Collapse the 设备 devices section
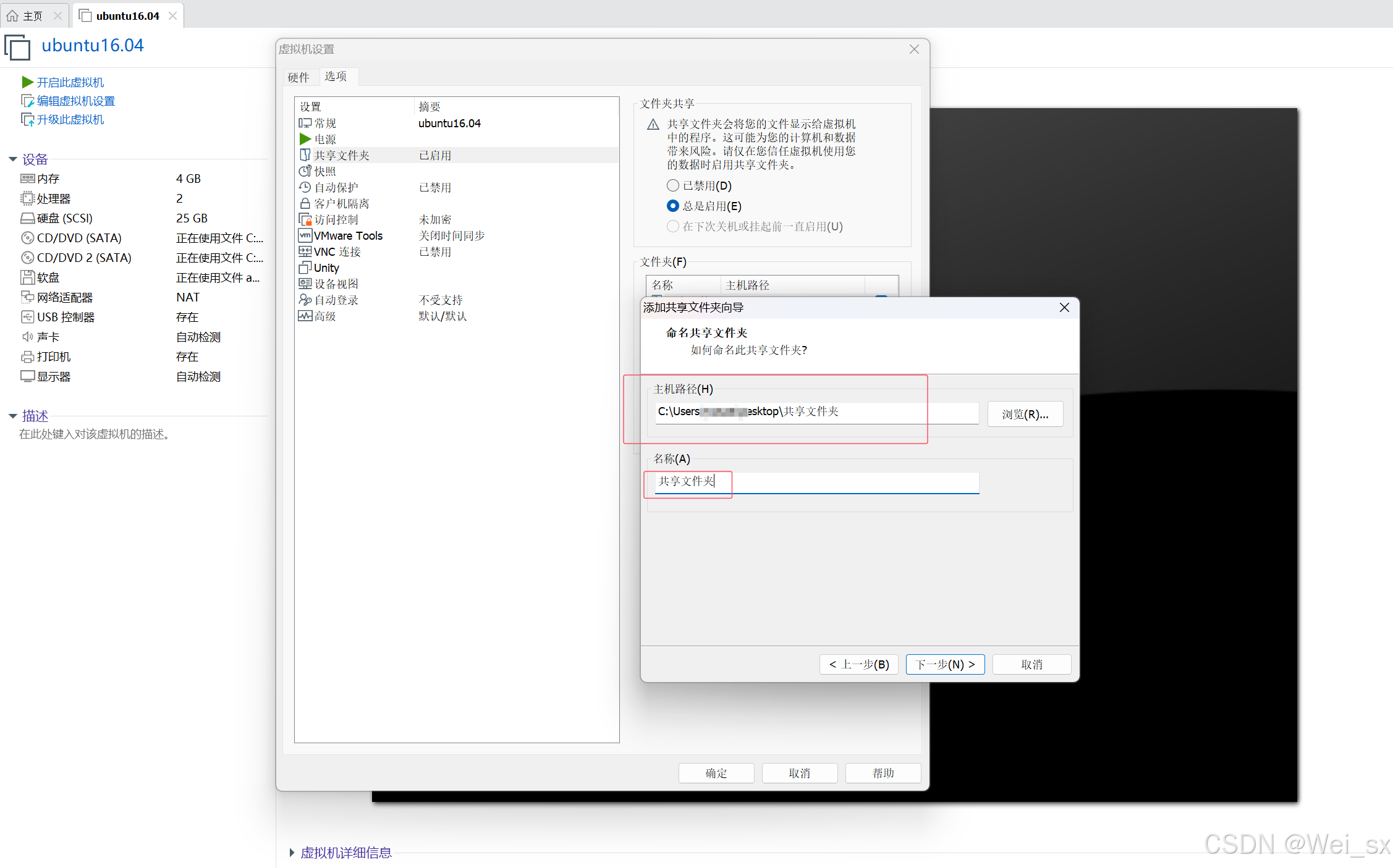 12,159
